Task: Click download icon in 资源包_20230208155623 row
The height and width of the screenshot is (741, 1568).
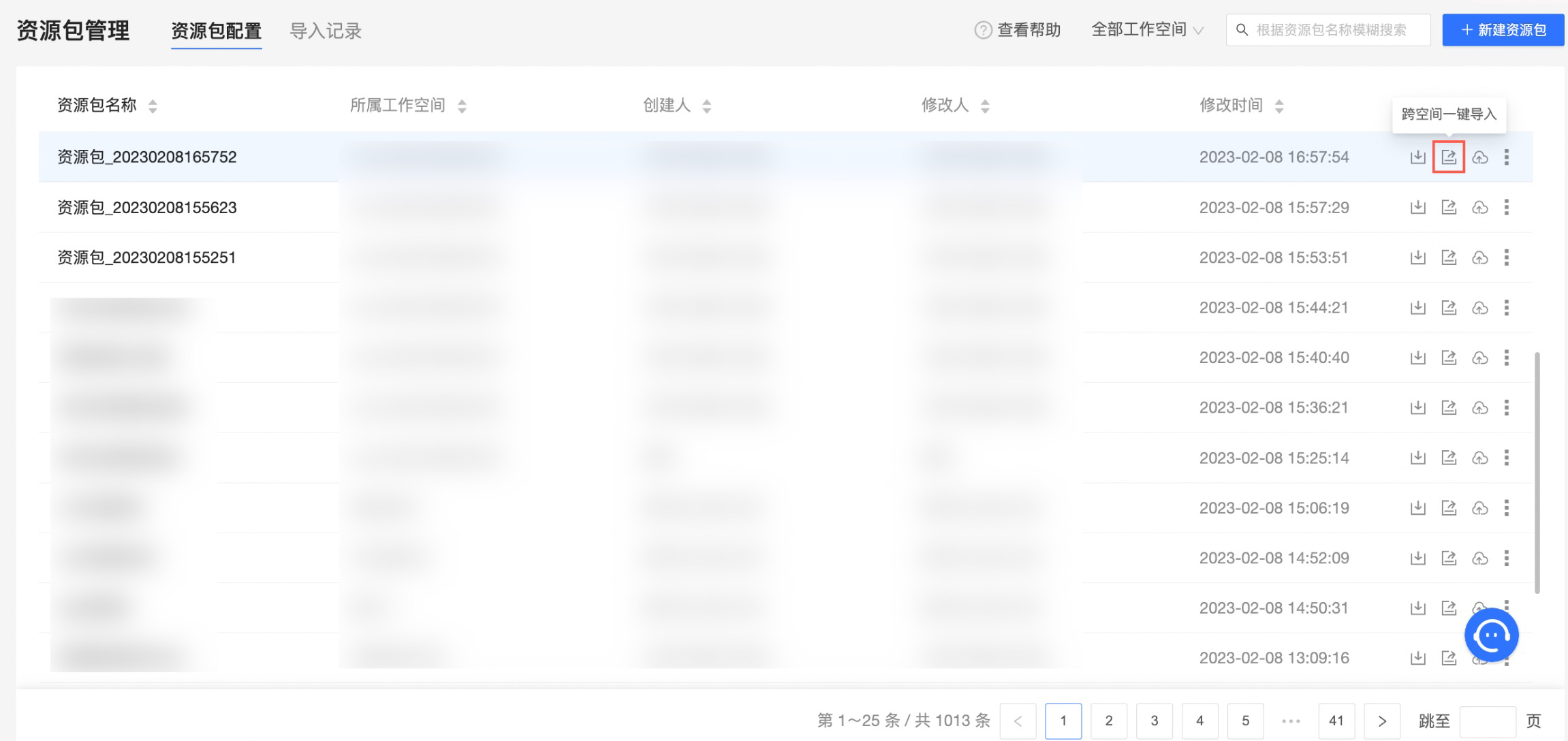Action: (1417, 207)
